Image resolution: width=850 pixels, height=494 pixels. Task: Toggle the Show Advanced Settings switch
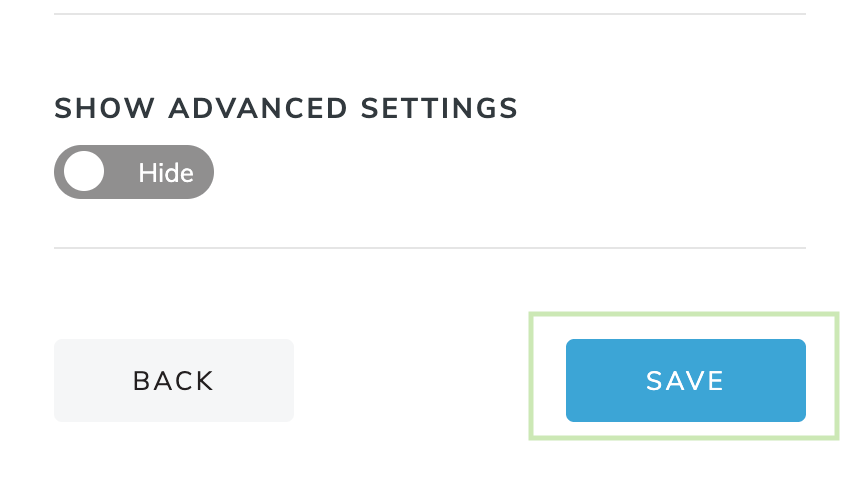coord(134,172)
